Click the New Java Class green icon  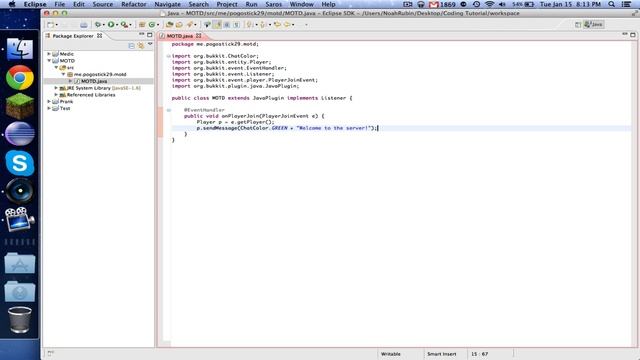tap(151, 25)
